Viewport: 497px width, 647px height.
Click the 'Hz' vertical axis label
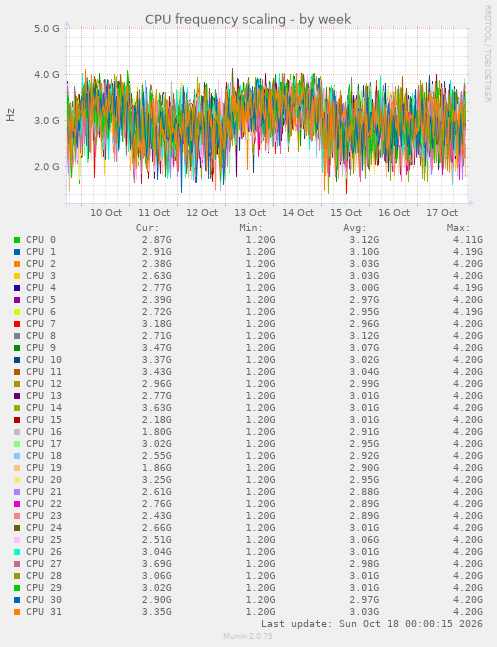[x=10, y=115]
